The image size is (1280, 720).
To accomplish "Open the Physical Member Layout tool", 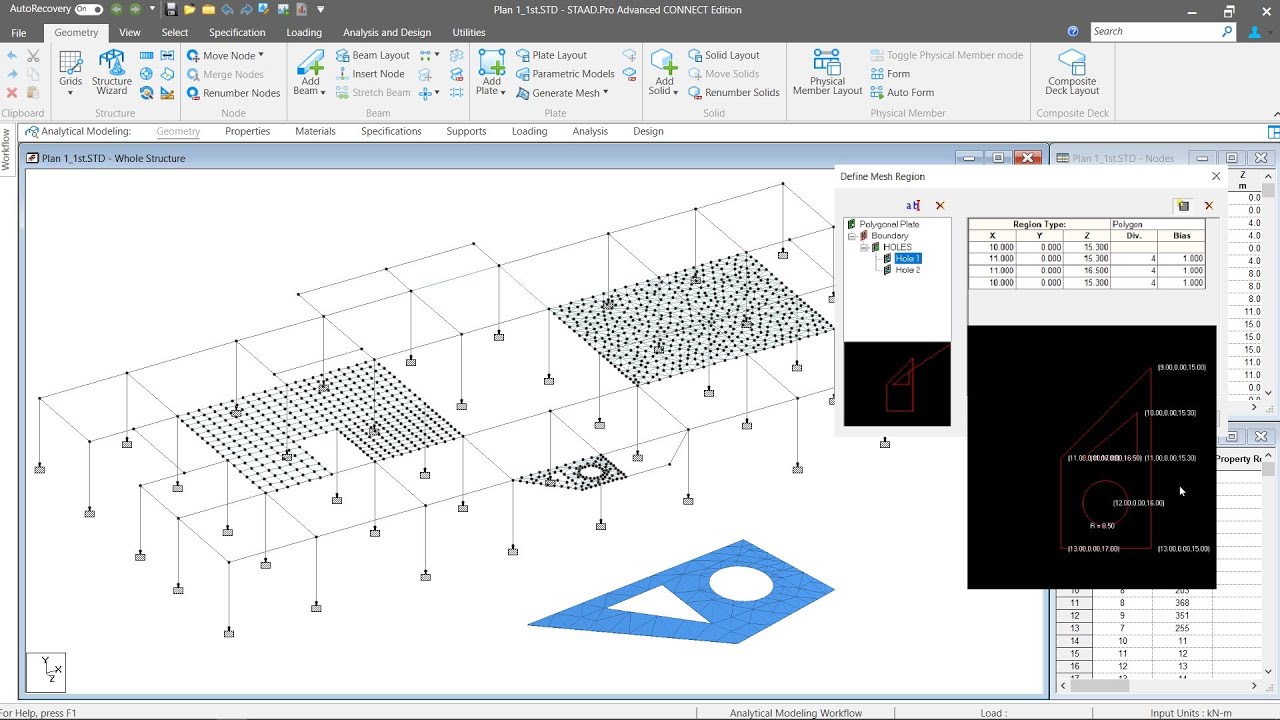I will tap(827, 72).
